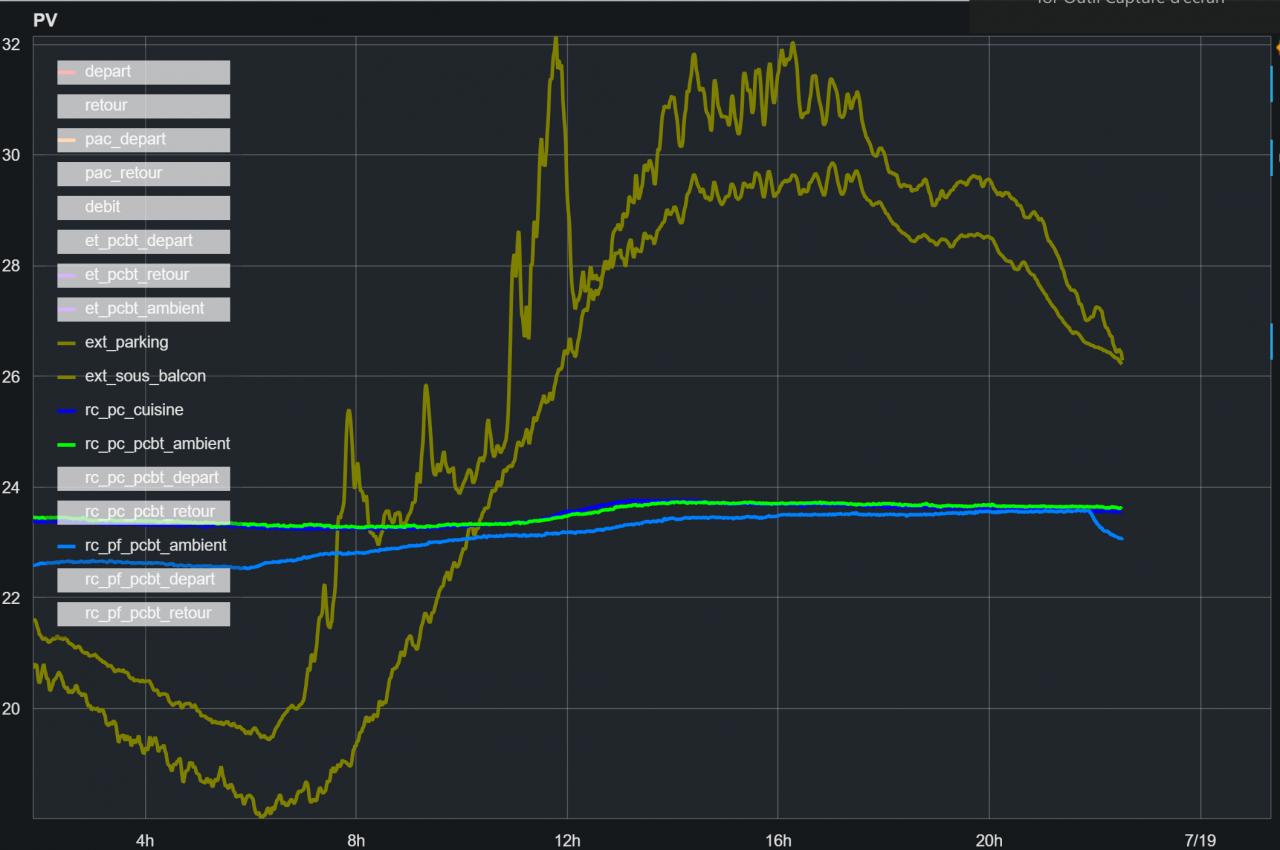Screen dimensions: 1280x850
Task: Select the 24 y-axis tick label
Action: point(12,487)
